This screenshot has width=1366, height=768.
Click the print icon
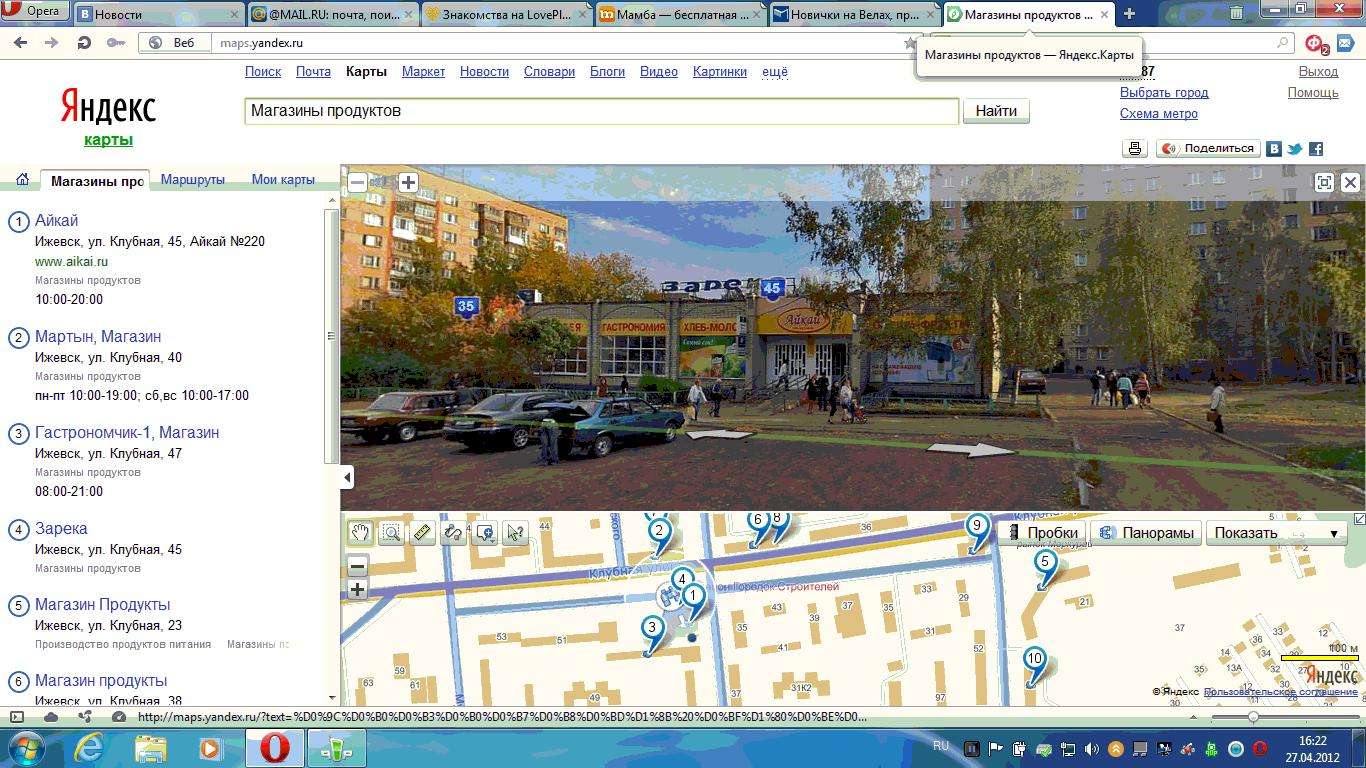[x=1135, y=148]
